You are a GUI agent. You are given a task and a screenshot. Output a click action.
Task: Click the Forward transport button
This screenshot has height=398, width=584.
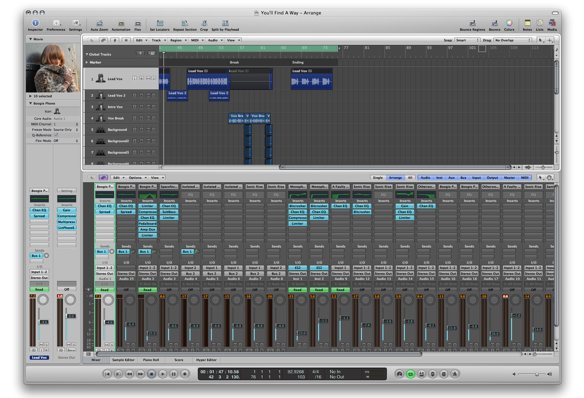140,374
